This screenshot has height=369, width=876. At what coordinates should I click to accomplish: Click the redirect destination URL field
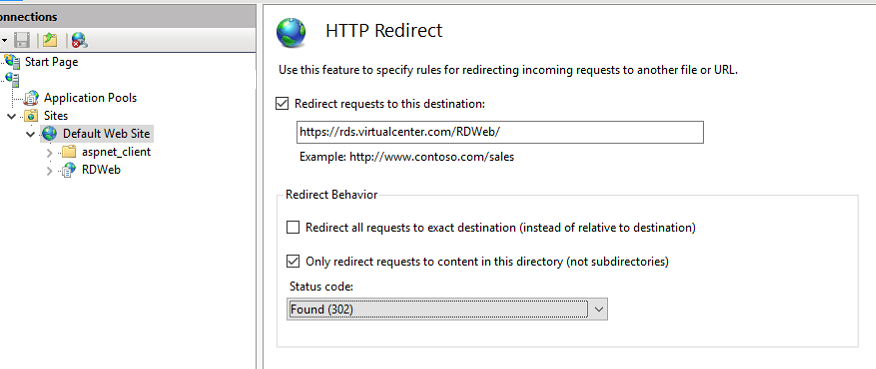(500, 132)
